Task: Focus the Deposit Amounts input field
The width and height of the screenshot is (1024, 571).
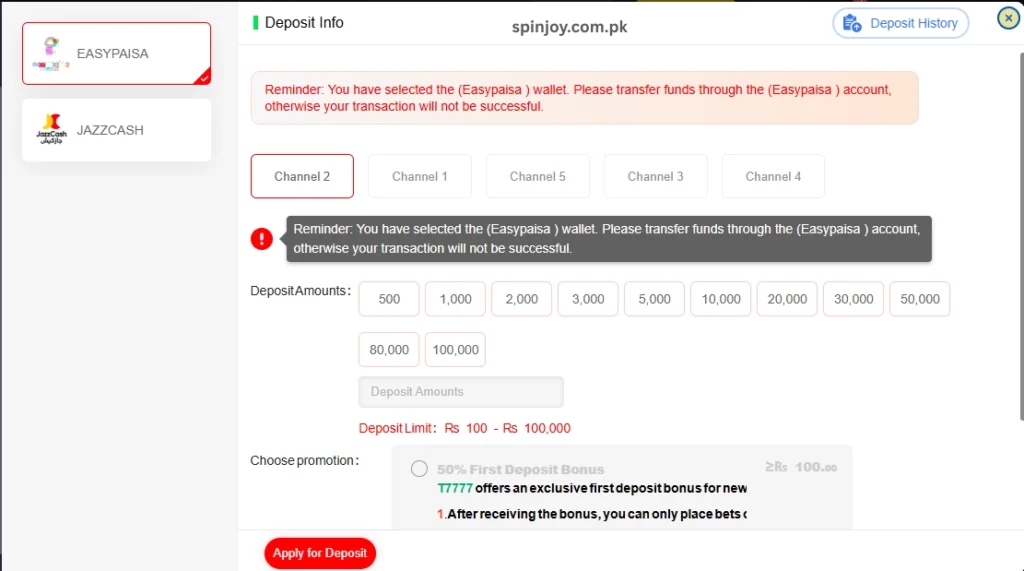Action: [x=461, y=392]
